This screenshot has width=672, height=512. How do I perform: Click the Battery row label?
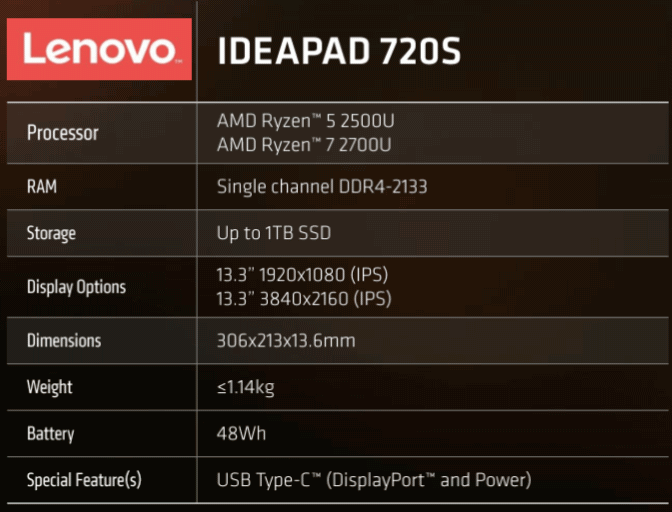(51, 434)
